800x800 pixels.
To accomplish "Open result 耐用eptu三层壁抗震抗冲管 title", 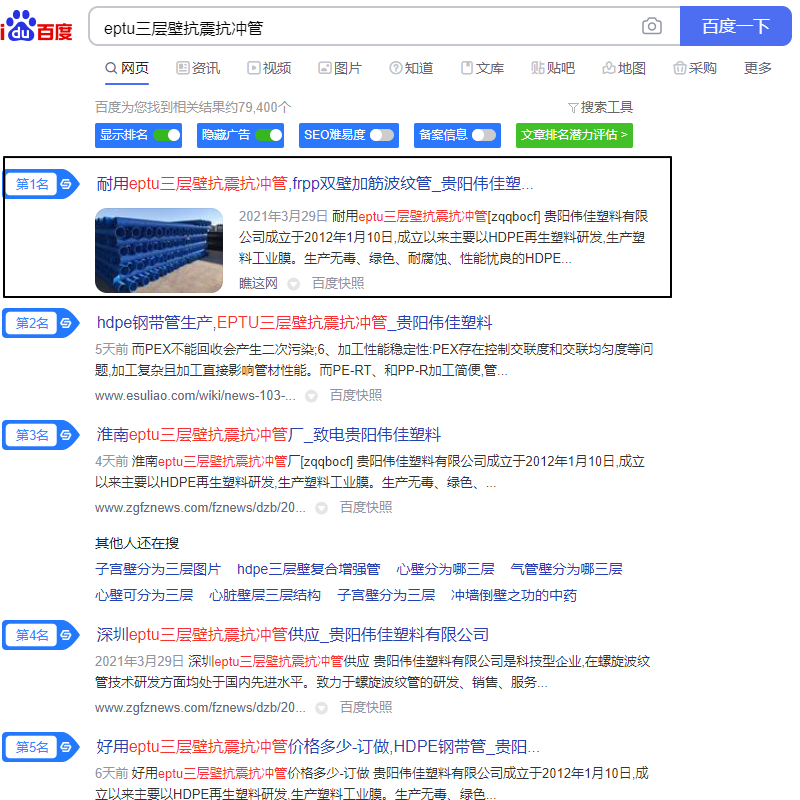I will click(x=315, y=184).
